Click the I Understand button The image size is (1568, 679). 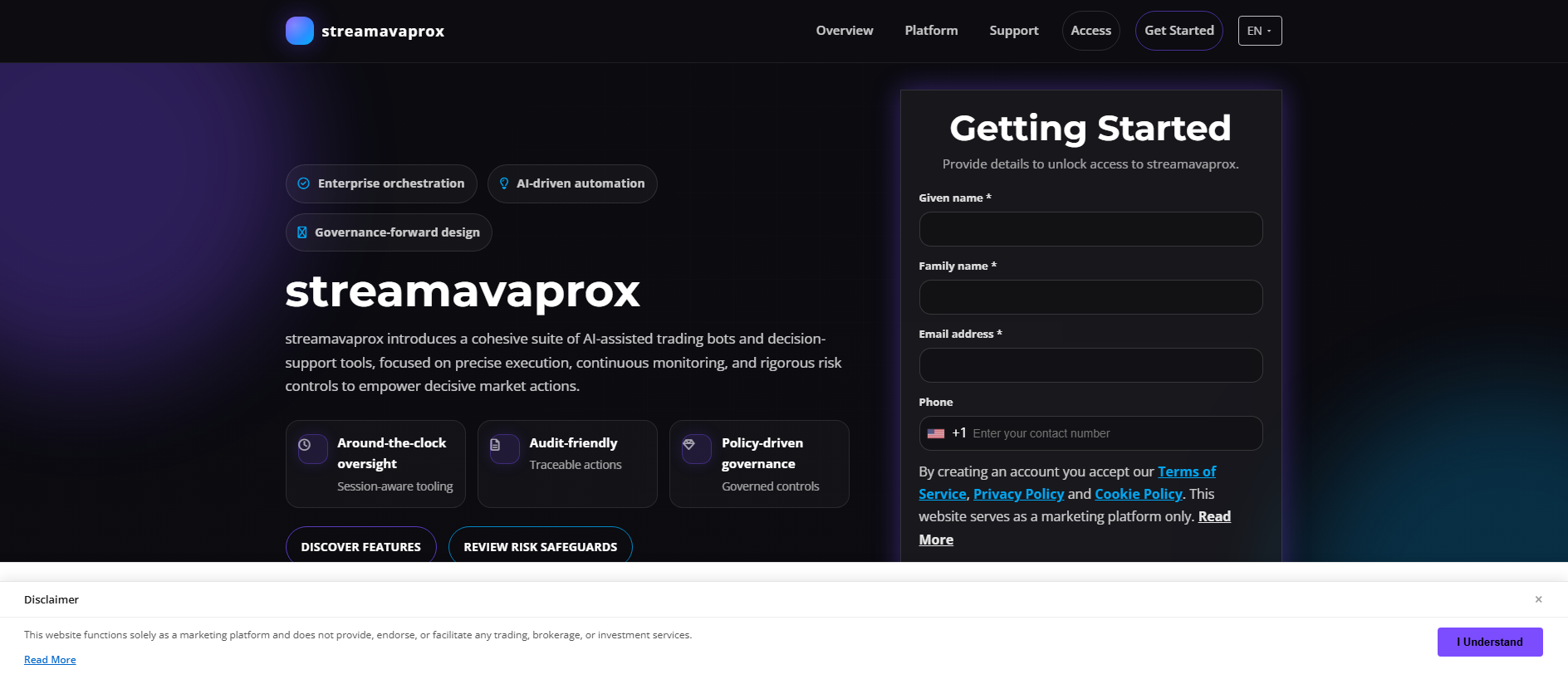tap(1490, 642)
